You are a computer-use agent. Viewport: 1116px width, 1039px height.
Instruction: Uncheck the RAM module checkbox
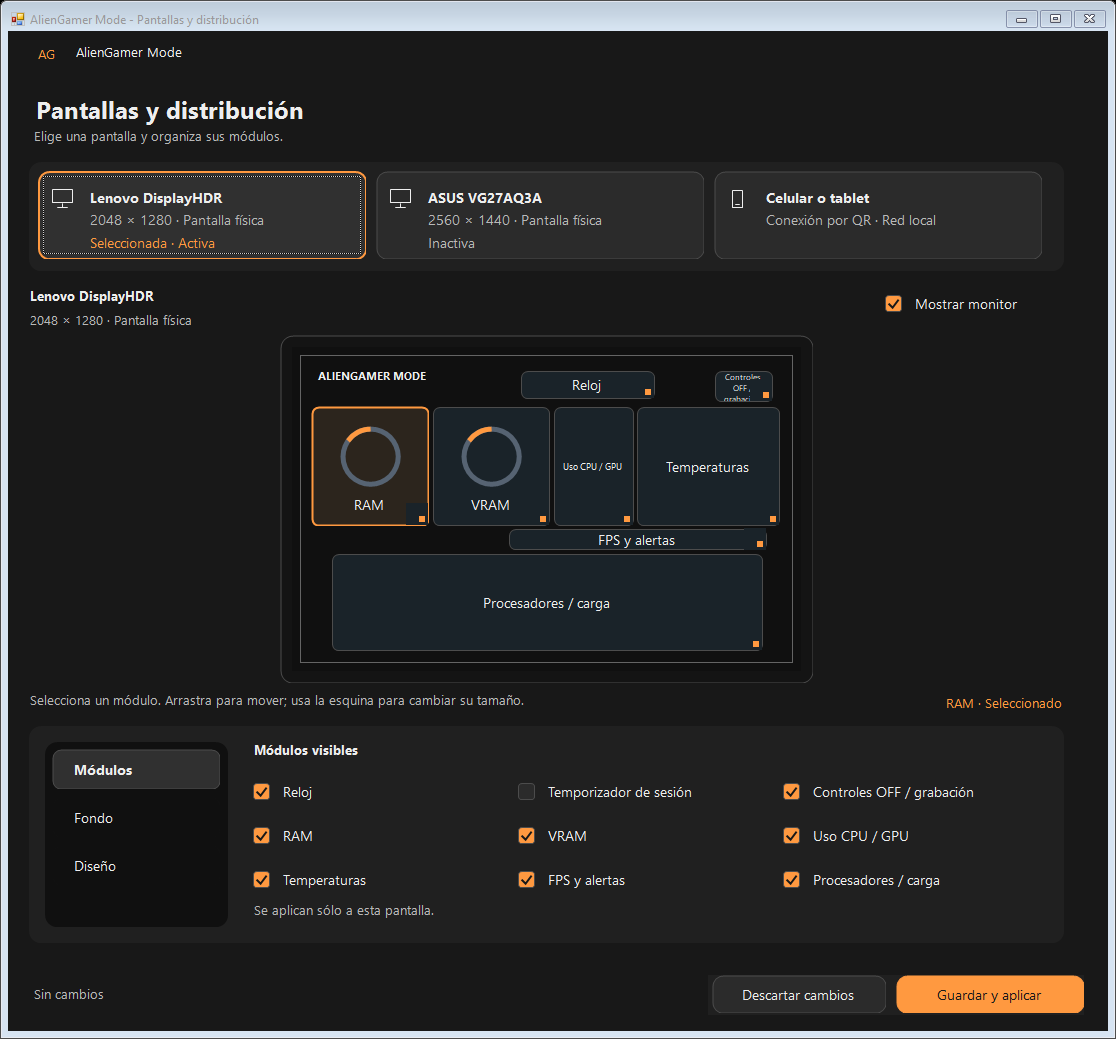click(262, 835)
